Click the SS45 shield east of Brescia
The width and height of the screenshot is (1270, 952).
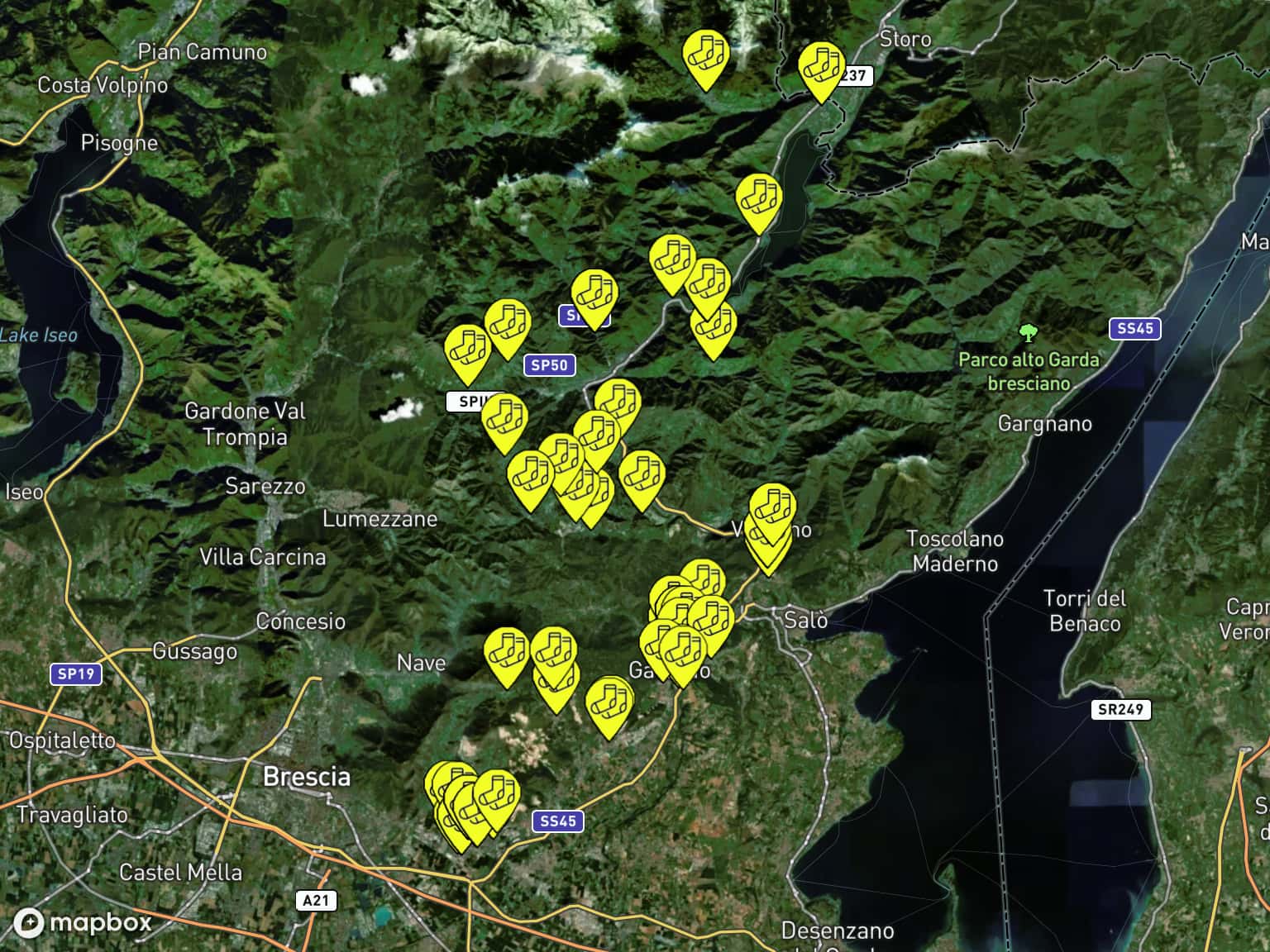(558, 821)
